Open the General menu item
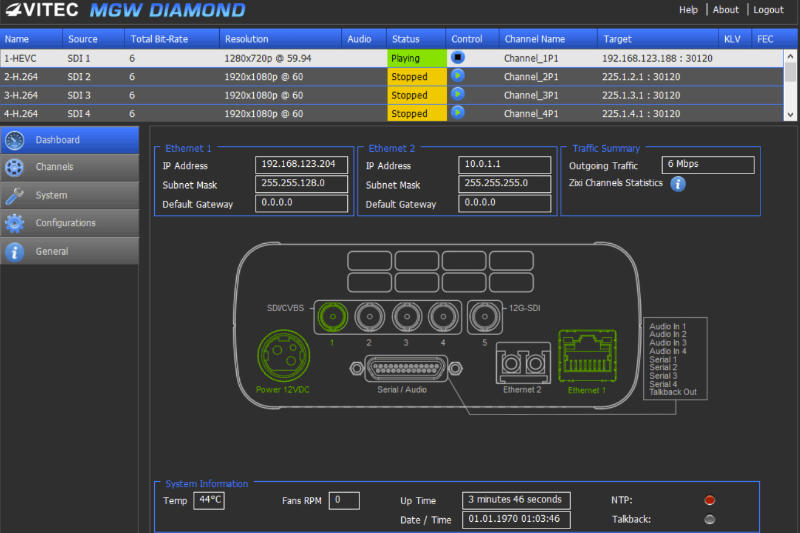The image size is (800, 533). tap(69, 251)
